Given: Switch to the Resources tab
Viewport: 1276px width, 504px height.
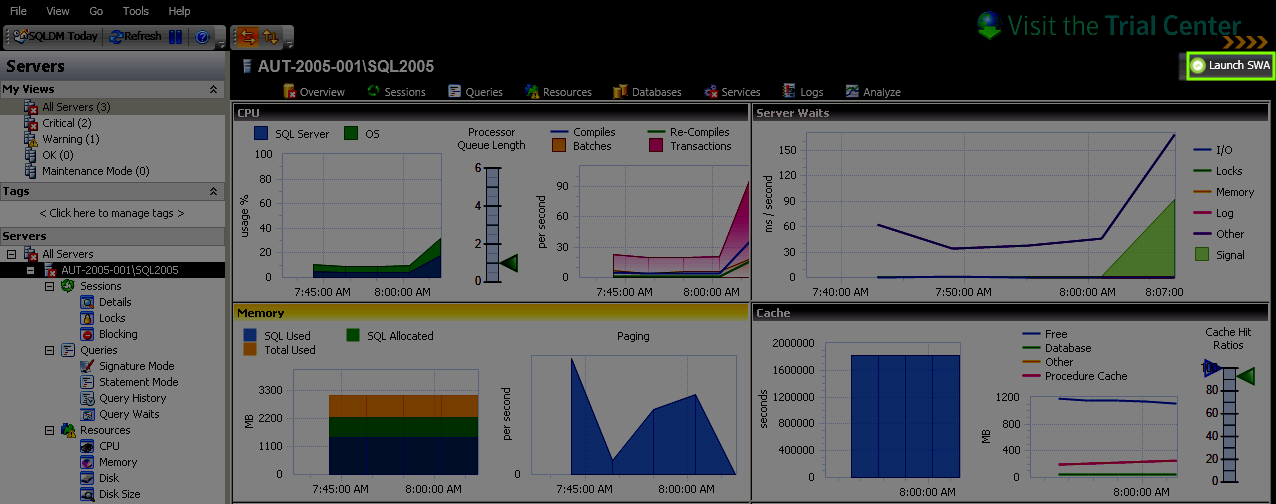Looking at the screenshot, I should tap(558, 91).
